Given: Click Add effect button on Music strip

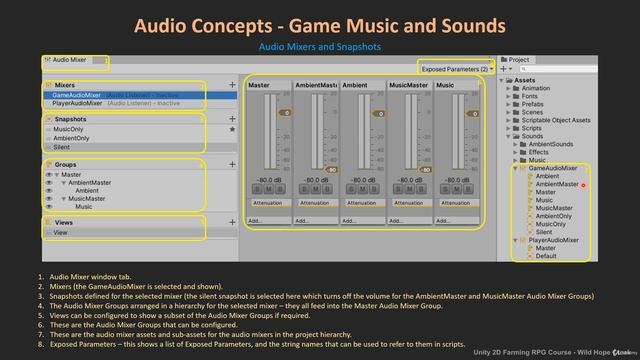Looking at the screenshot, I should [x=456, y=220].
